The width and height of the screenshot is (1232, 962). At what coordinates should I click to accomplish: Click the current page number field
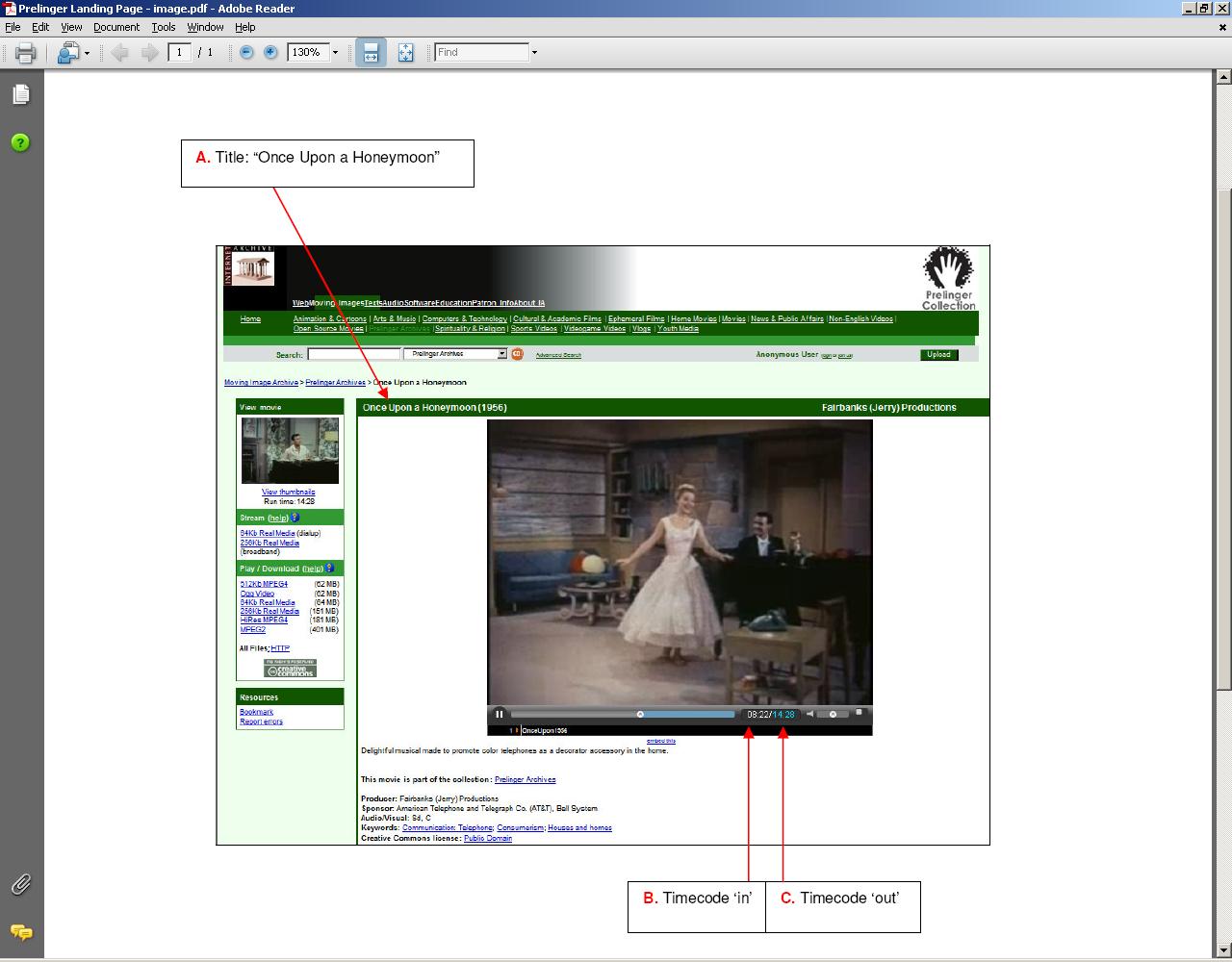tap(180, 53)
